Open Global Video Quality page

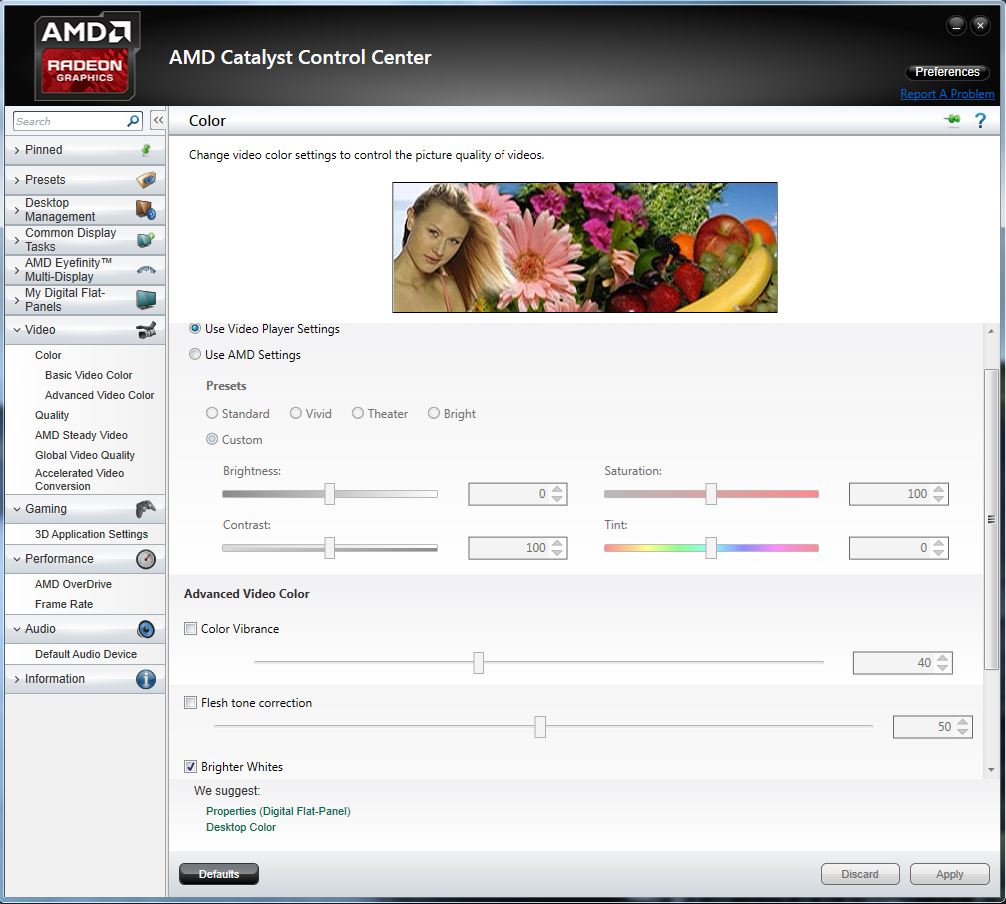point(85,455)
